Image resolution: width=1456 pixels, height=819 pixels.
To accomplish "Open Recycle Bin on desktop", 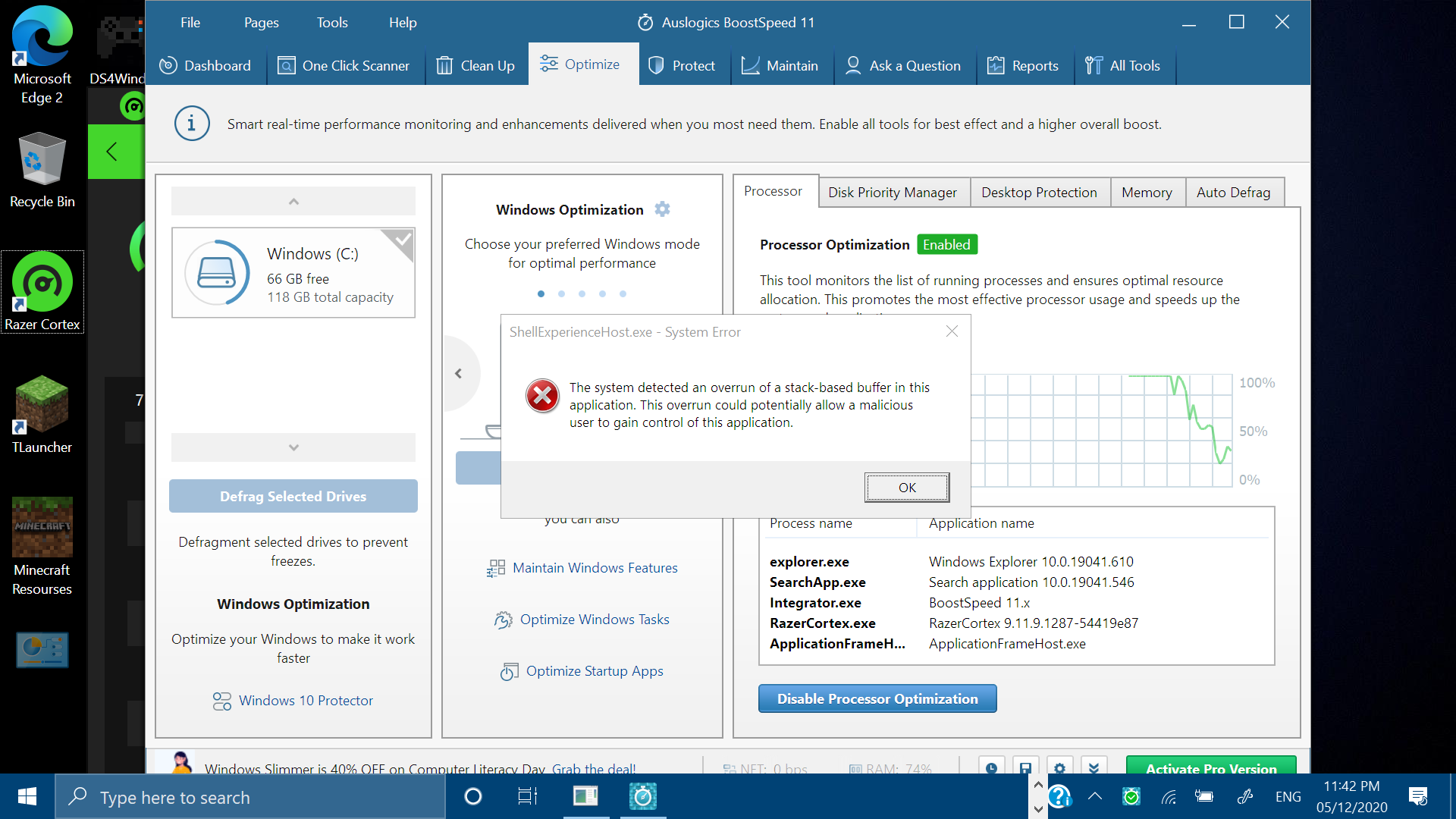I will coord(42,170).
